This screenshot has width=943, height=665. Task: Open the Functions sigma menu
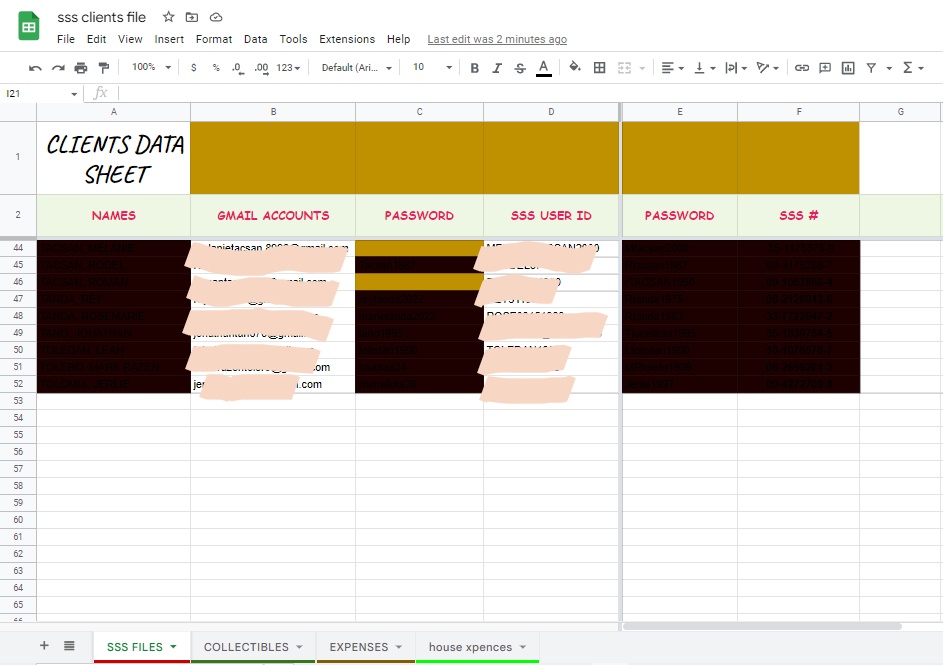click(913, 68)
